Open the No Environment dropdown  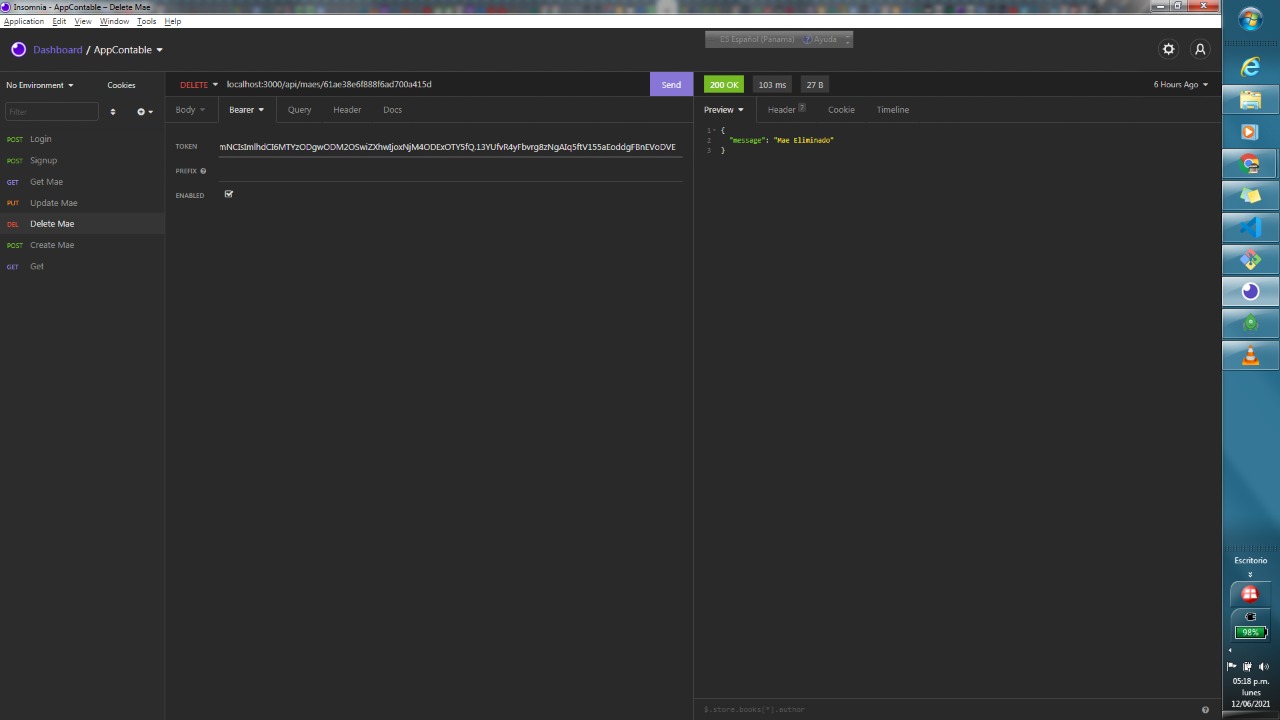[x=40, y=85]
